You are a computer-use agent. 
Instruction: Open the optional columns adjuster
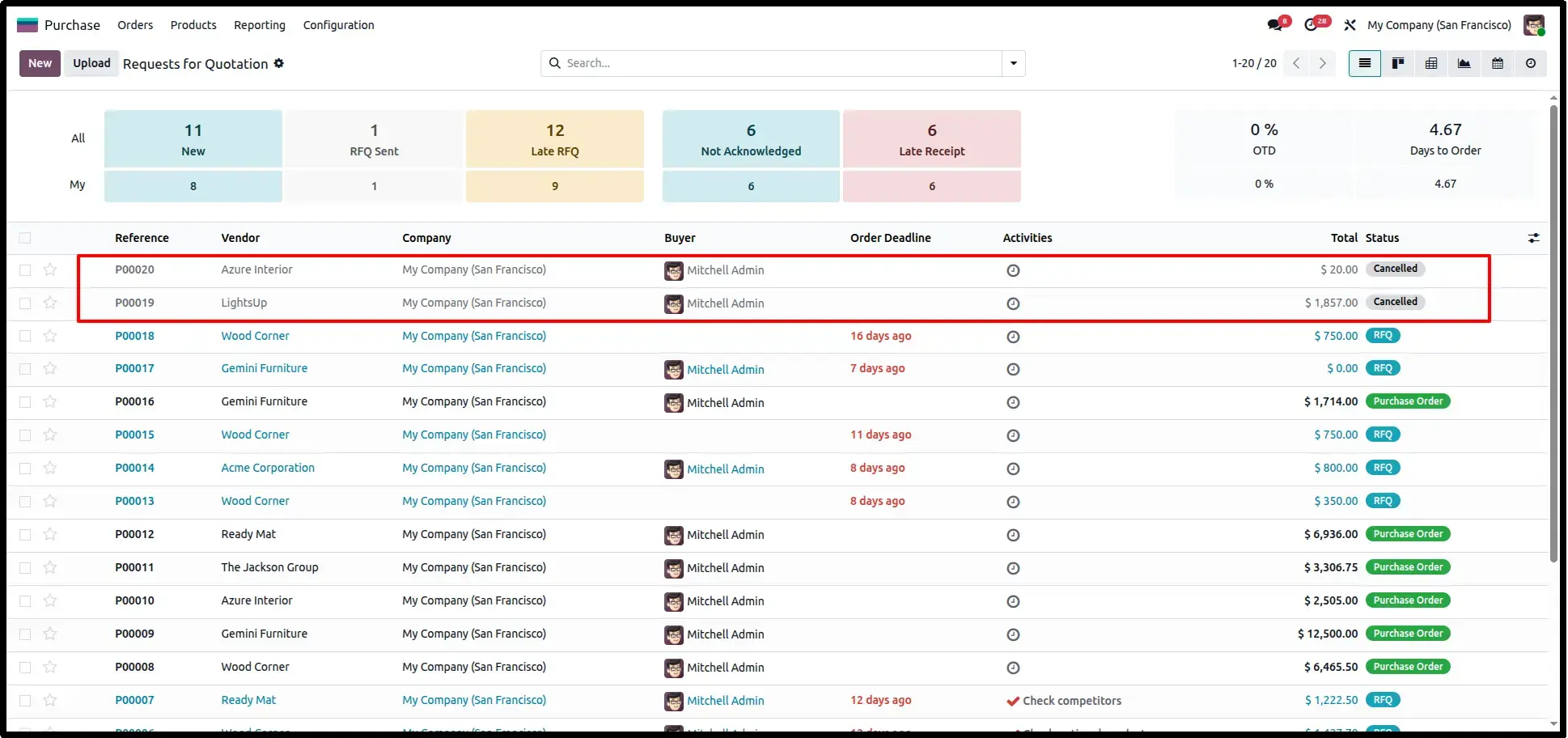pos(1533,238)
